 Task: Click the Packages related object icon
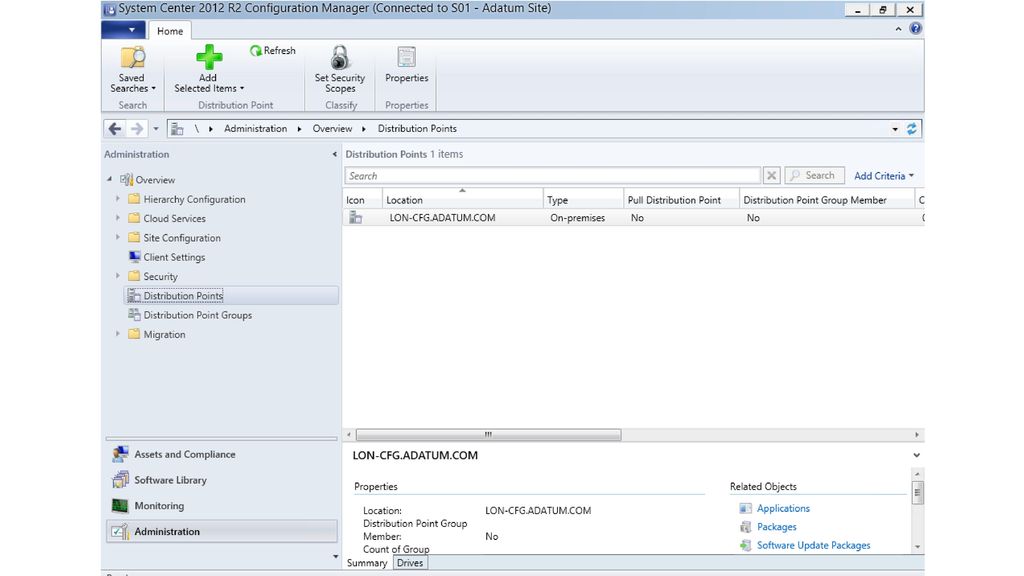745,526
